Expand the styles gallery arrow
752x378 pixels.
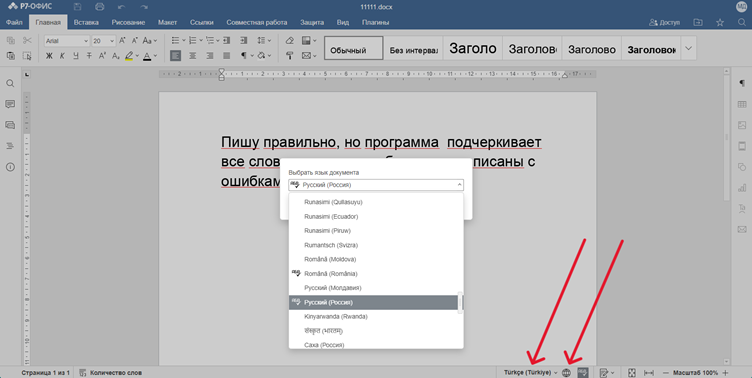689,48
